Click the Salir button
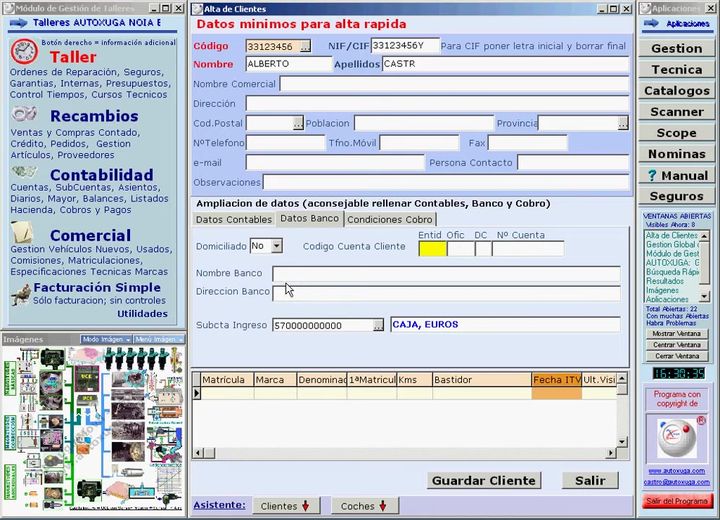Image resolution: width=720 pixels, height=520 pixels. click(590, 480)
